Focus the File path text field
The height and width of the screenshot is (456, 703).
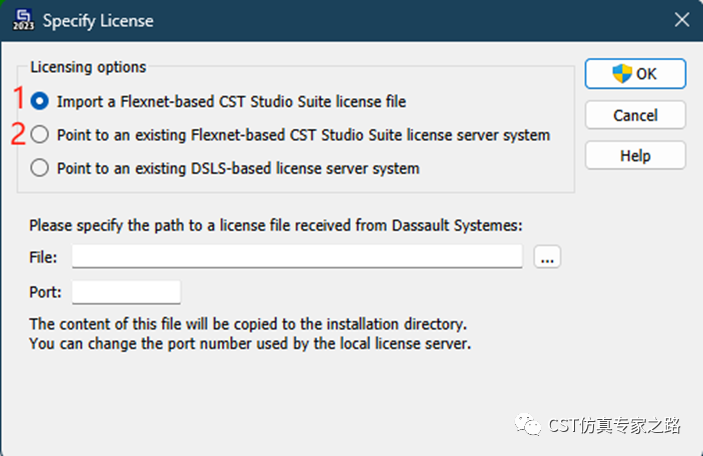pos(297,257)
